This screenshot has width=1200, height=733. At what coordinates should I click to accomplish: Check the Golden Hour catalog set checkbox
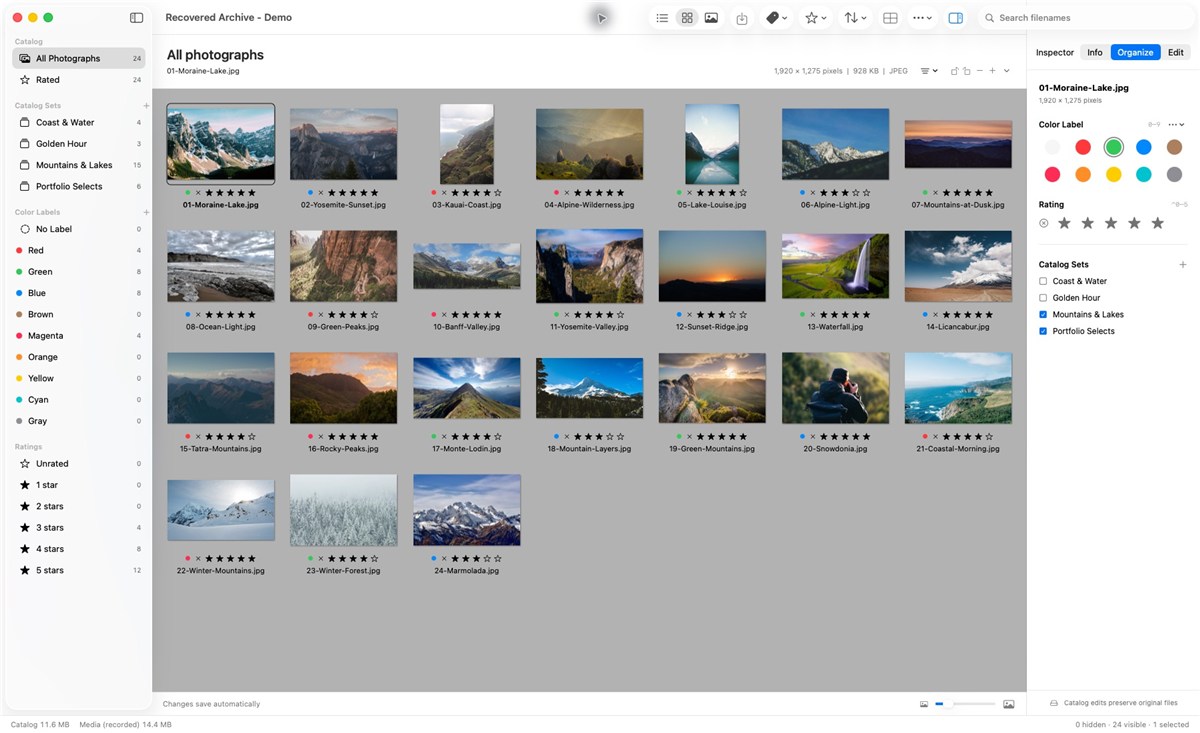point(1043,298)
